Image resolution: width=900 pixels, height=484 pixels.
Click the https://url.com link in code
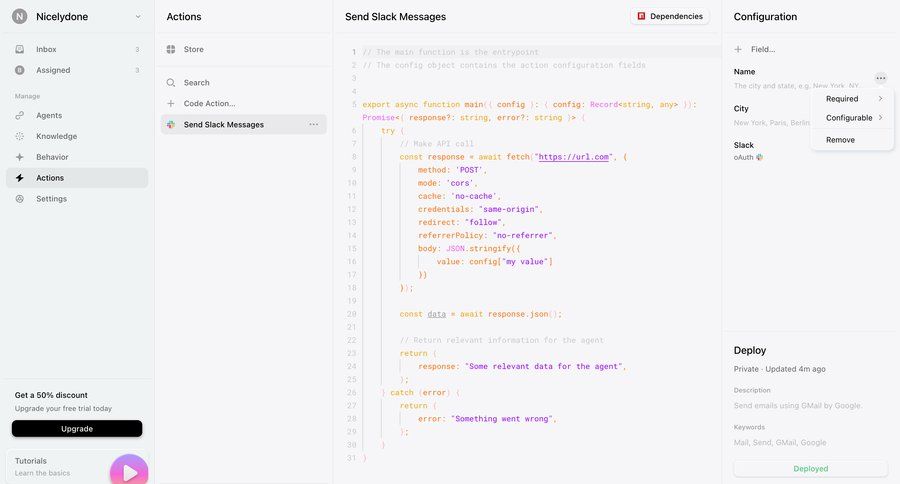click(573, 157)
